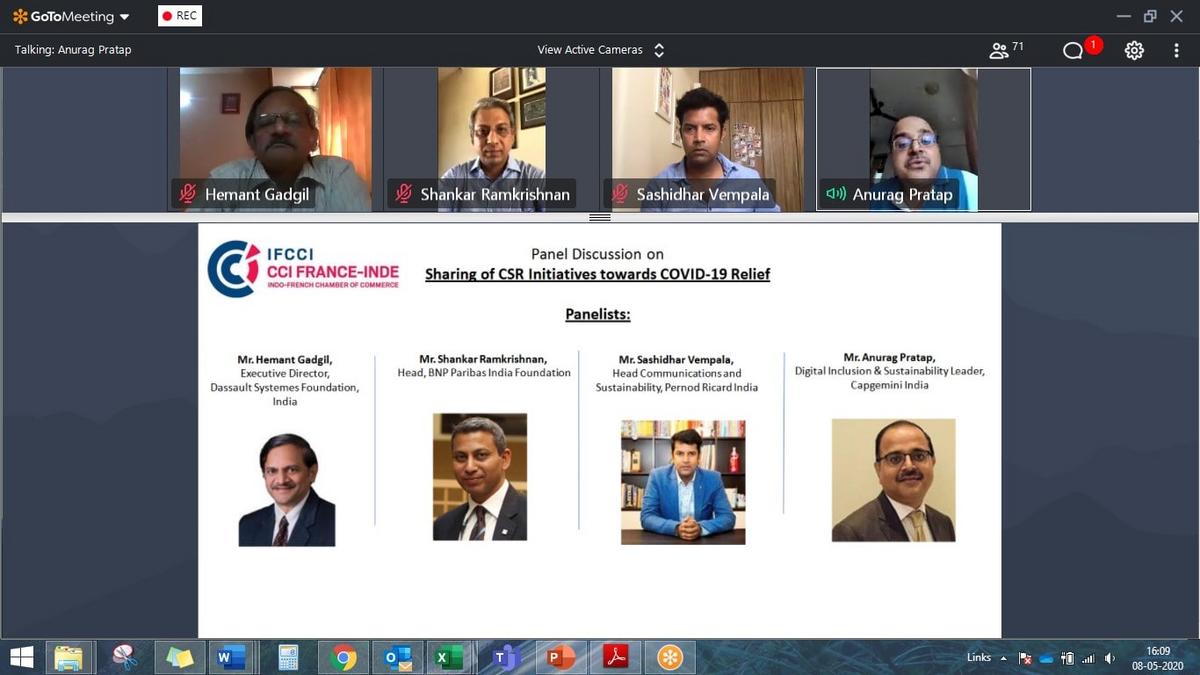The height and width of the screenshot is (675, 1200).
Task: Toggle Hemant Gadgil's muted microphone icon
Action: 187,194
